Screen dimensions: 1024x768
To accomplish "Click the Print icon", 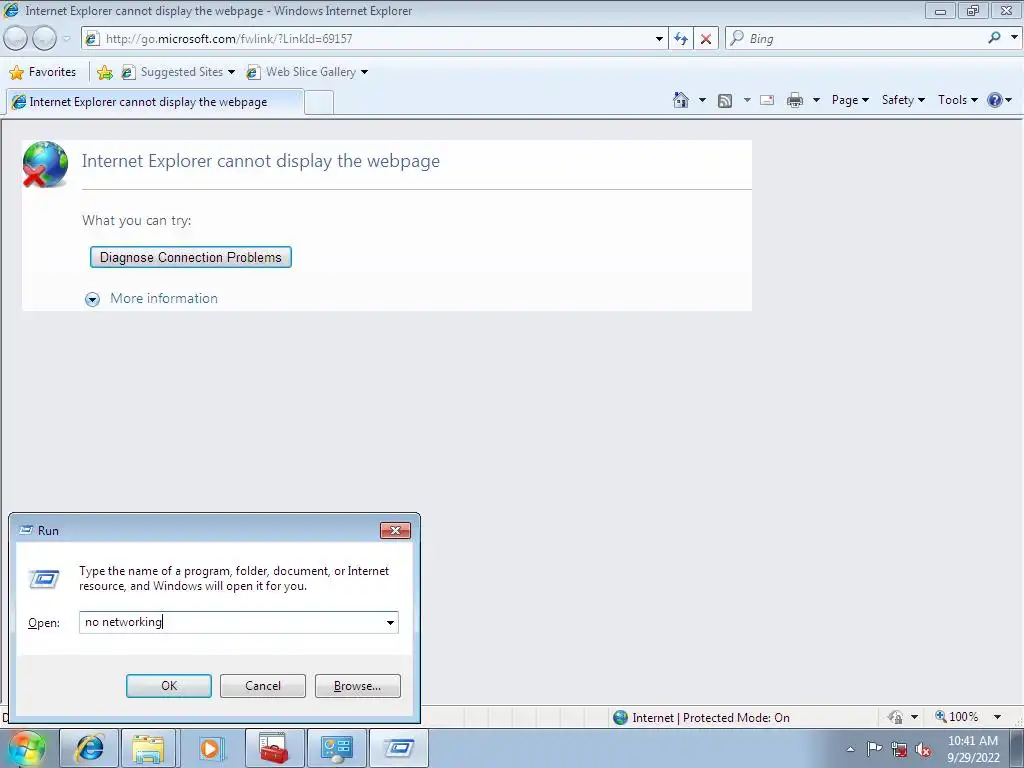I will pyautogui.click(x=795, y=100).
